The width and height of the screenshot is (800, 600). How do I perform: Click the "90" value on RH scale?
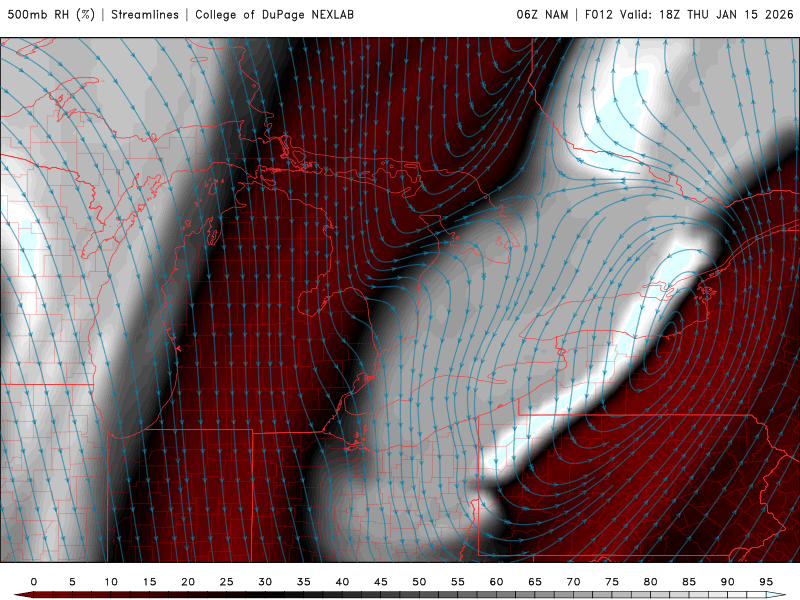(728, 582)
